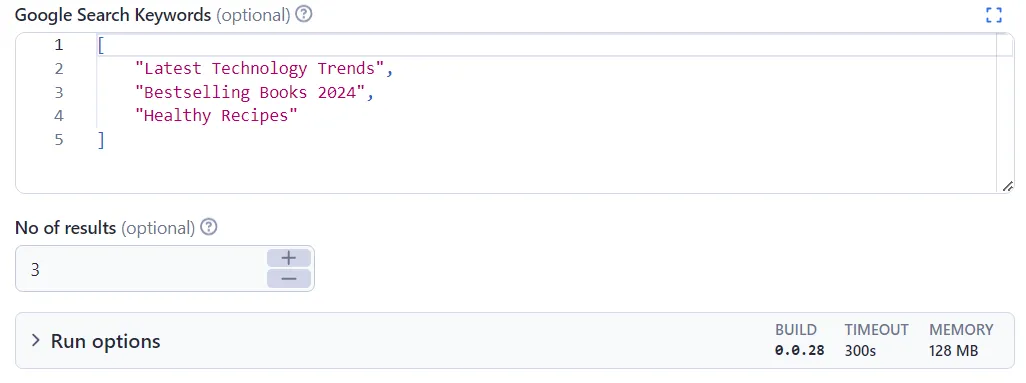
Task: Click the TIMEOUT 300s indicator
Action: [x=876, y=340]
